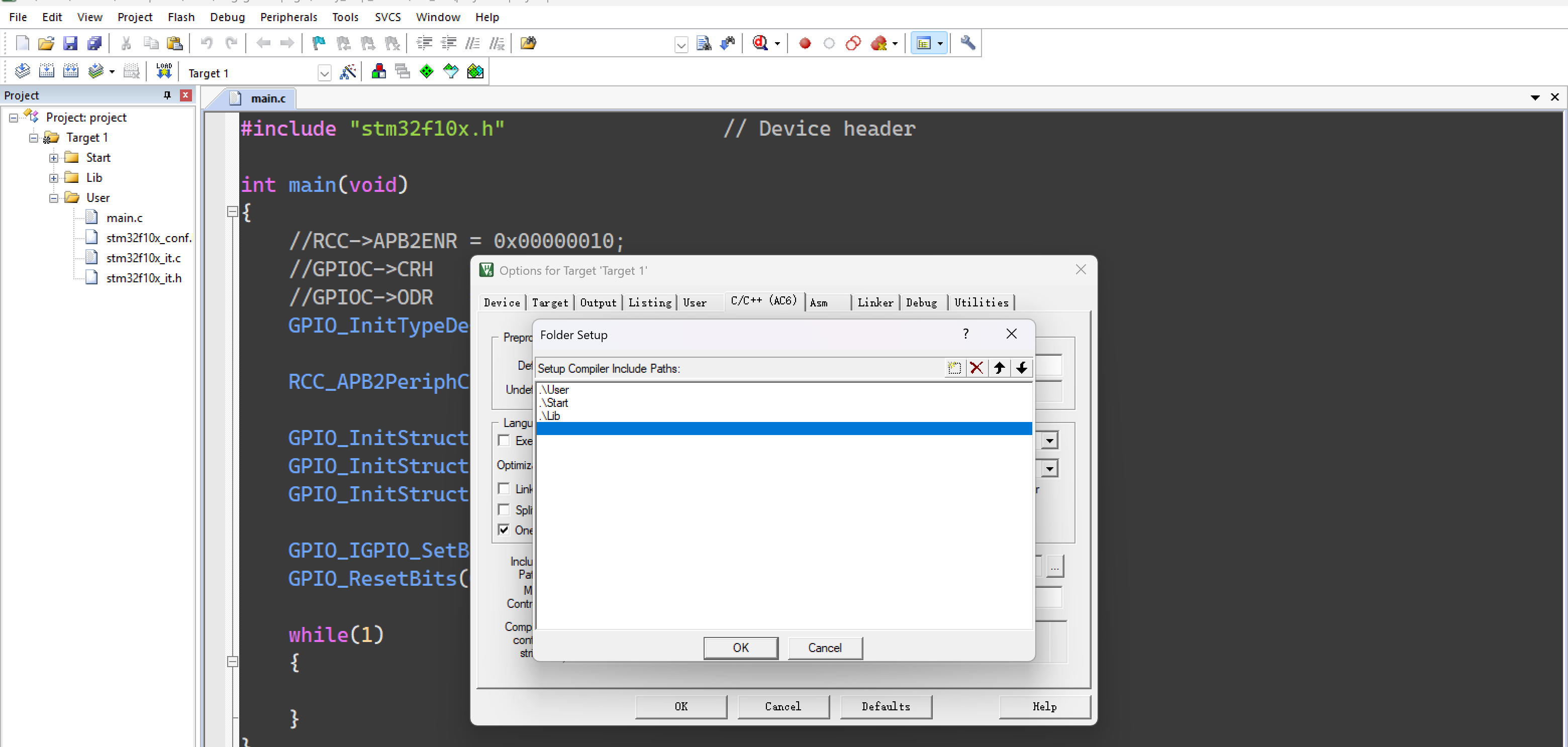
Task: Open Configuration wrench icon in toolbar
Action: click(x=967, y=43)
